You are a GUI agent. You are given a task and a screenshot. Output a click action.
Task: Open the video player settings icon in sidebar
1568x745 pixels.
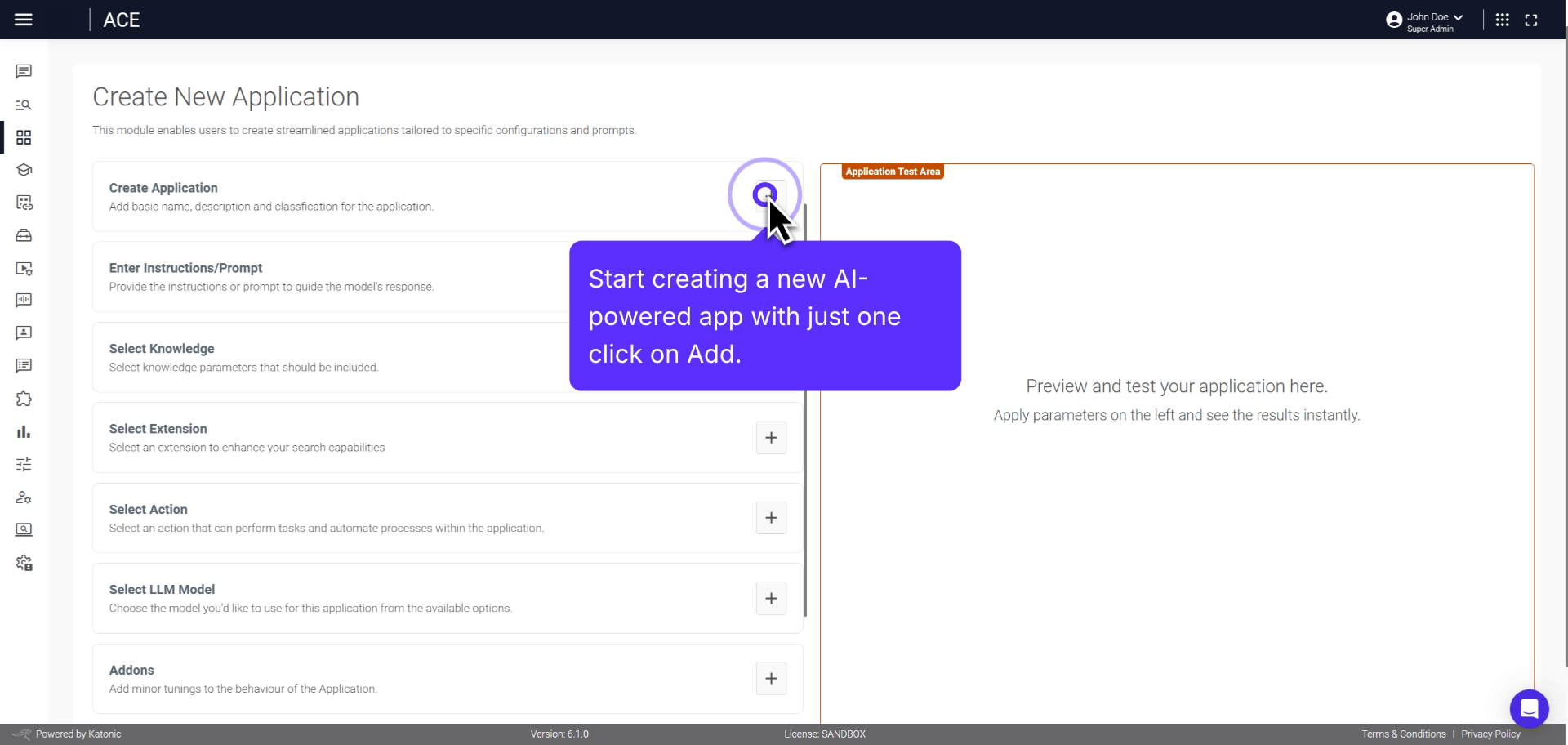point(24,269)
